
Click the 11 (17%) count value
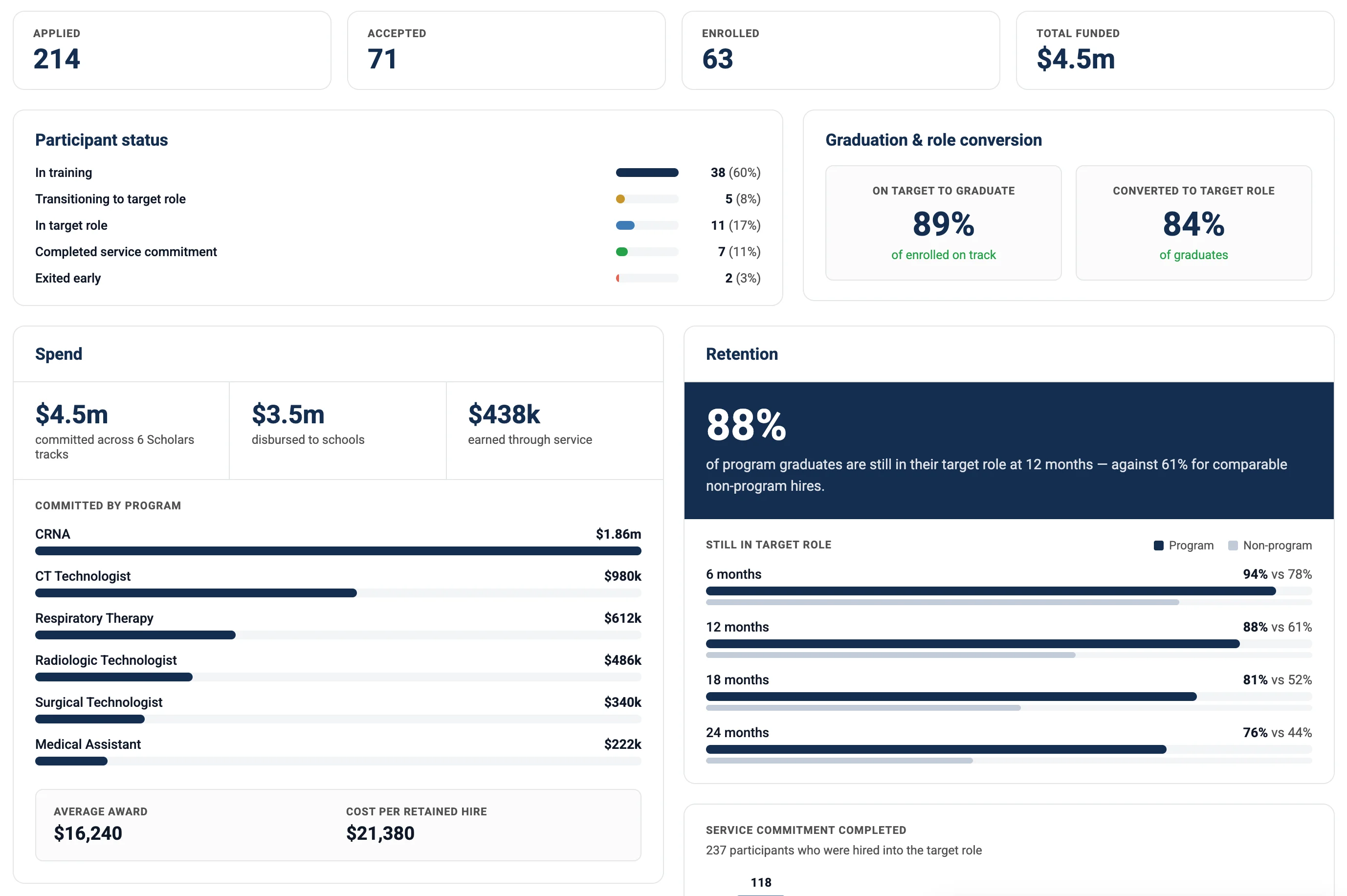[x=735, y=225]
